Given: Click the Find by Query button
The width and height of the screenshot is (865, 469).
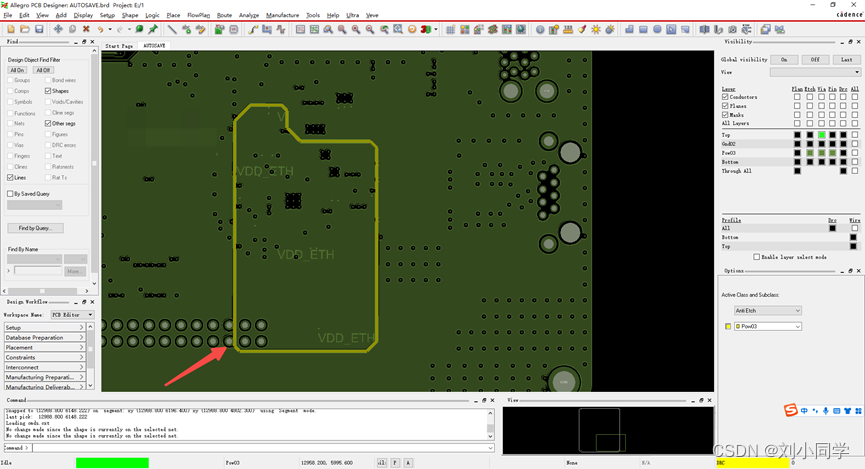Looking at the screenshot, I should [x=35, y=228].
